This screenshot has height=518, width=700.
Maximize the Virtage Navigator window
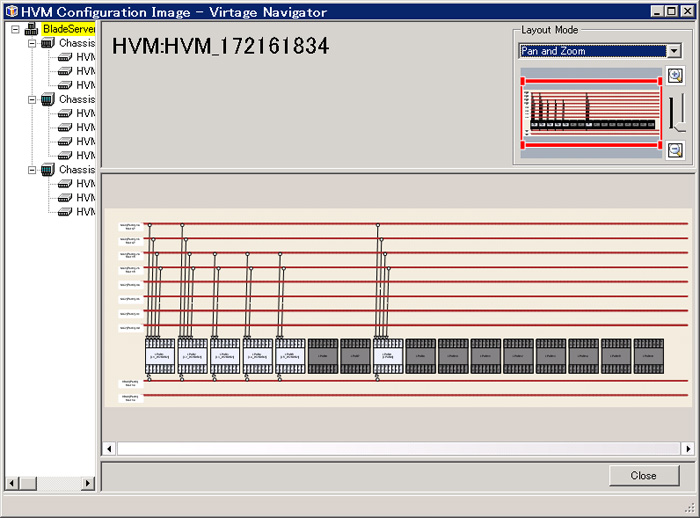click(x=671, y=11)
